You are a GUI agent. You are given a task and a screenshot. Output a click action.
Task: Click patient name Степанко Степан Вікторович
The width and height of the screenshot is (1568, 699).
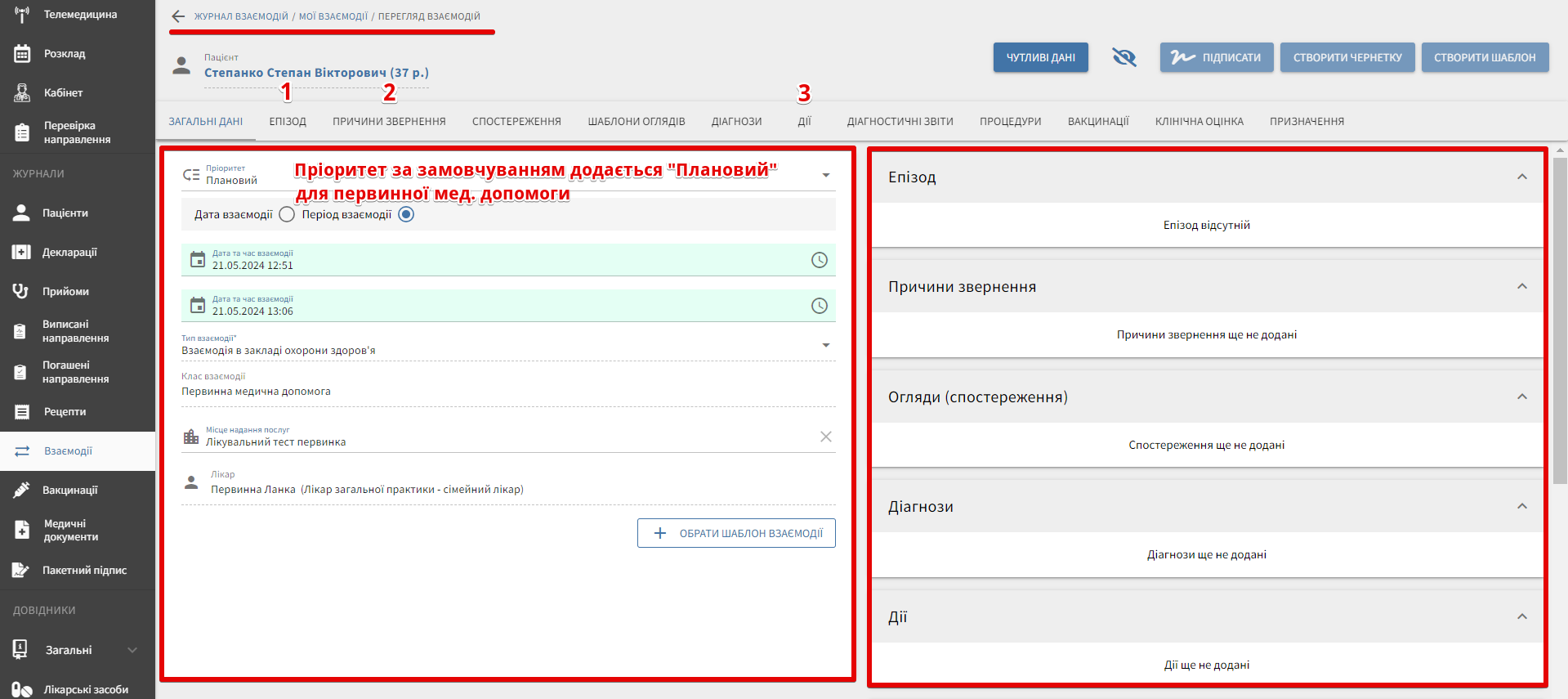click(x=316, y=73)
